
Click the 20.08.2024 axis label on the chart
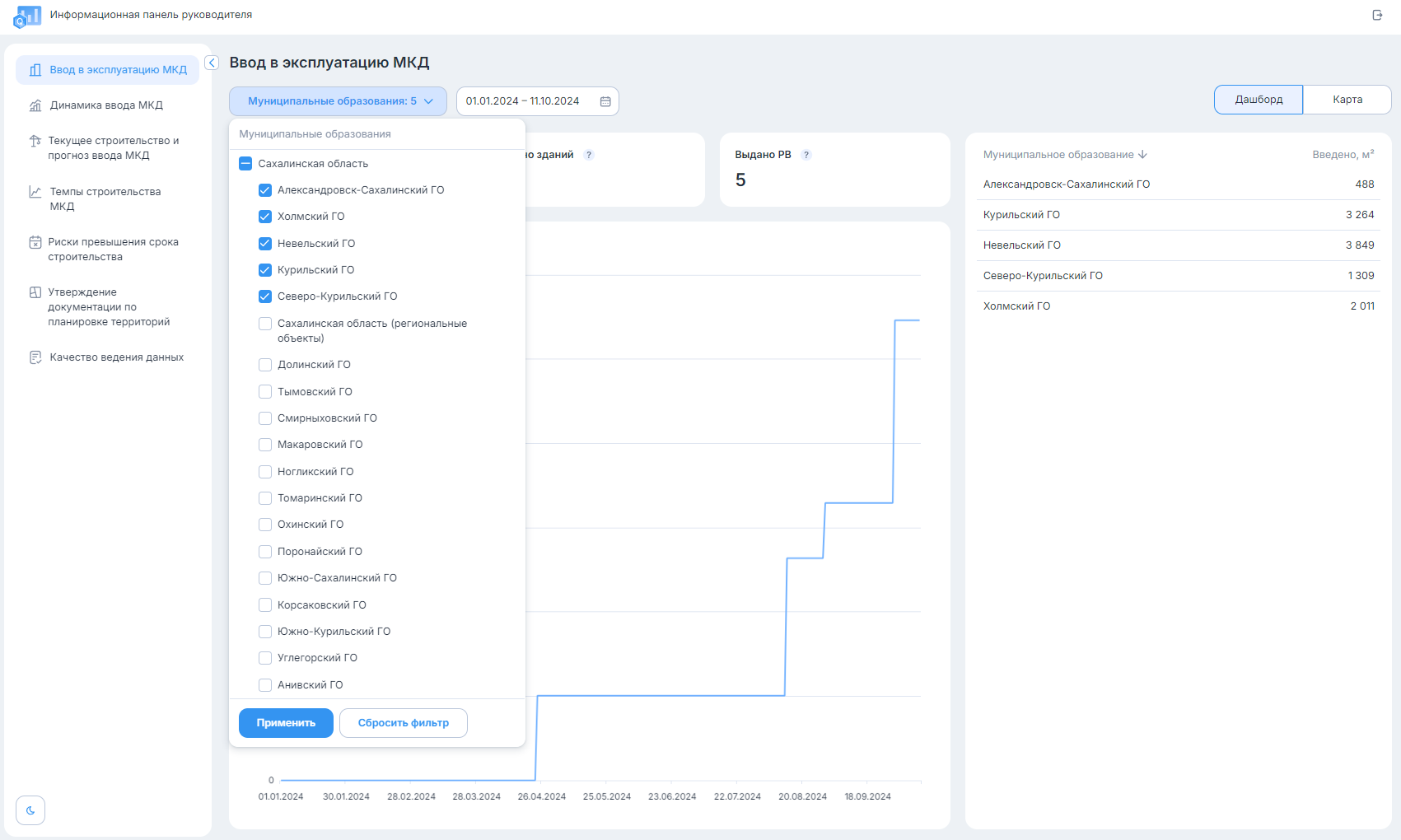click(802, 797)
